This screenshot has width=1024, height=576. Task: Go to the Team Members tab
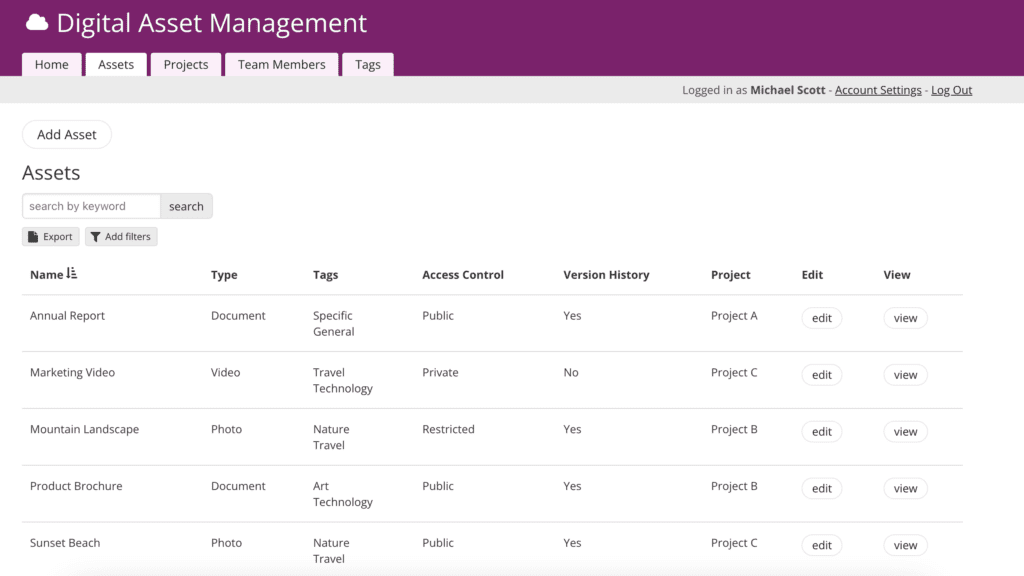[281, 64]
